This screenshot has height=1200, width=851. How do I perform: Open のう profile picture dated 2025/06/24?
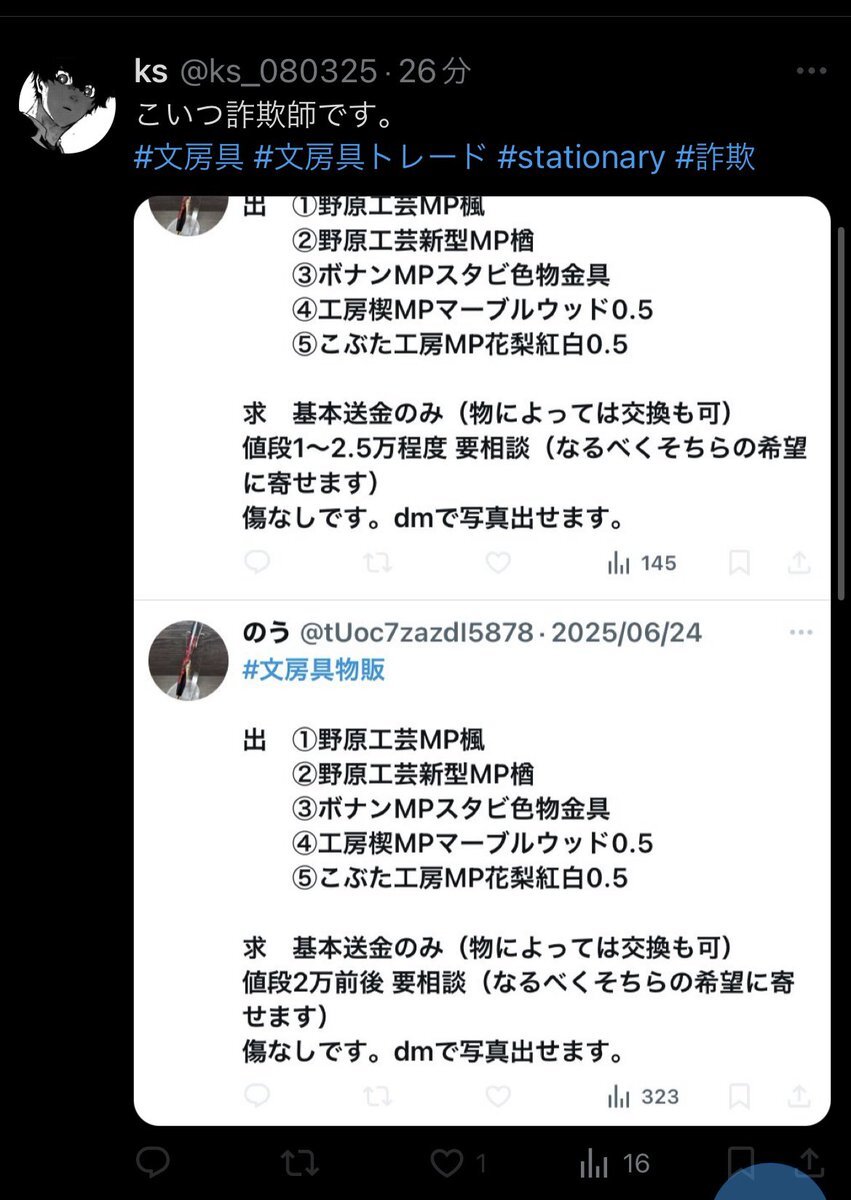(x=189, y=660)
